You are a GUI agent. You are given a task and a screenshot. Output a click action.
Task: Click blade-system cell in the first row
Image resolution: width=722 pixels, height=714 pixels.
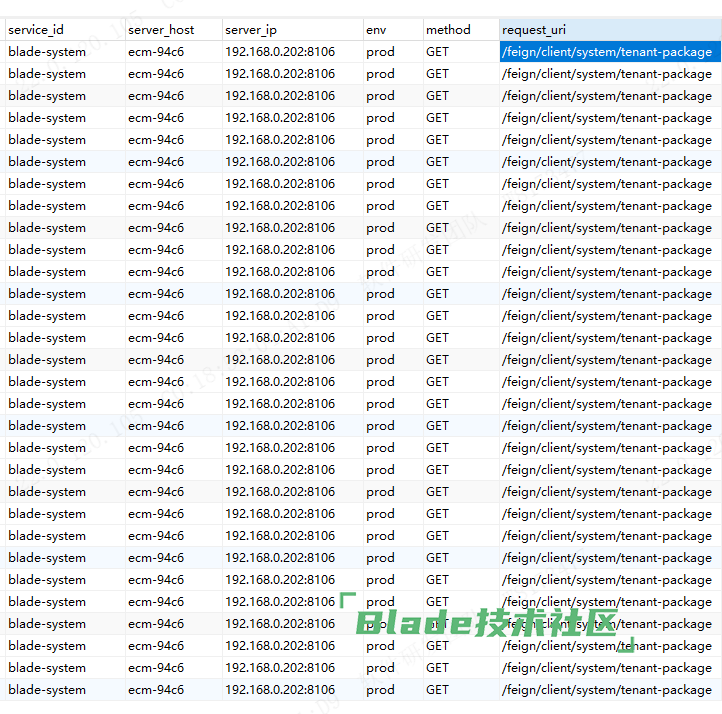(x=47, y=52)
